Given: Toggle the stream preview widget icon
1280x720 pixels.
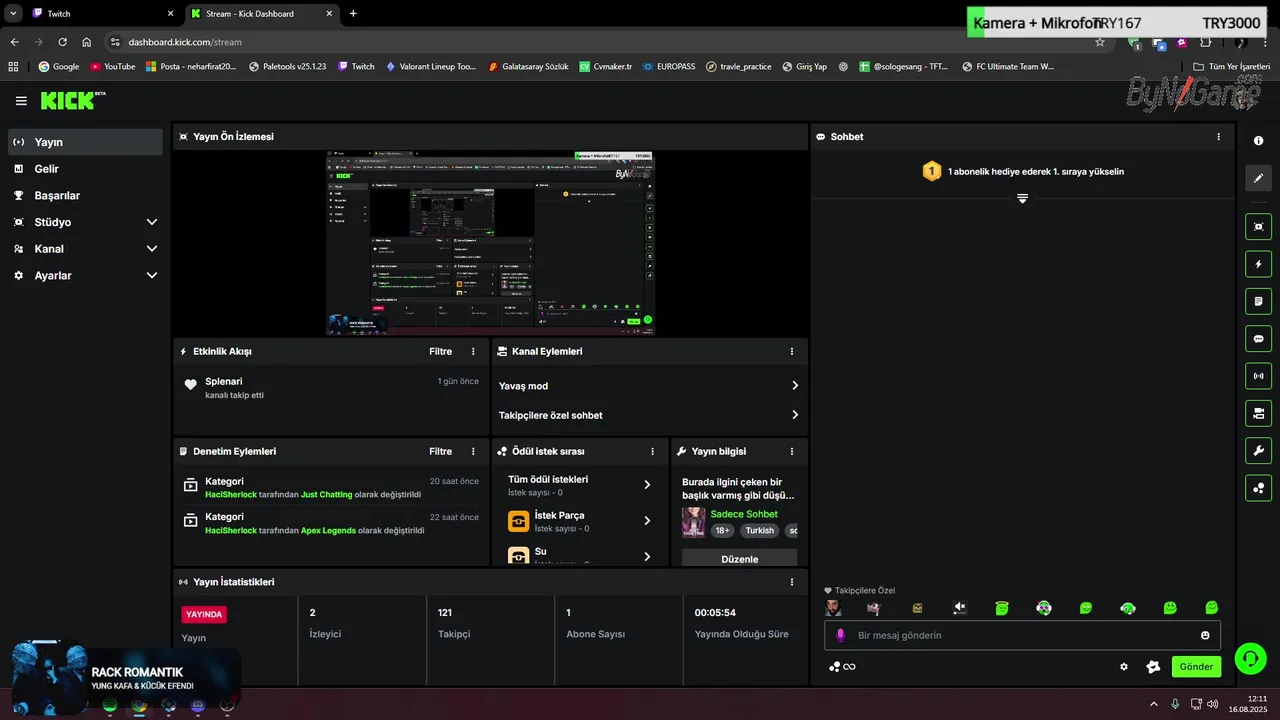Looking at the screenshot, I should pyautogui.click(x=1259, y=227).
